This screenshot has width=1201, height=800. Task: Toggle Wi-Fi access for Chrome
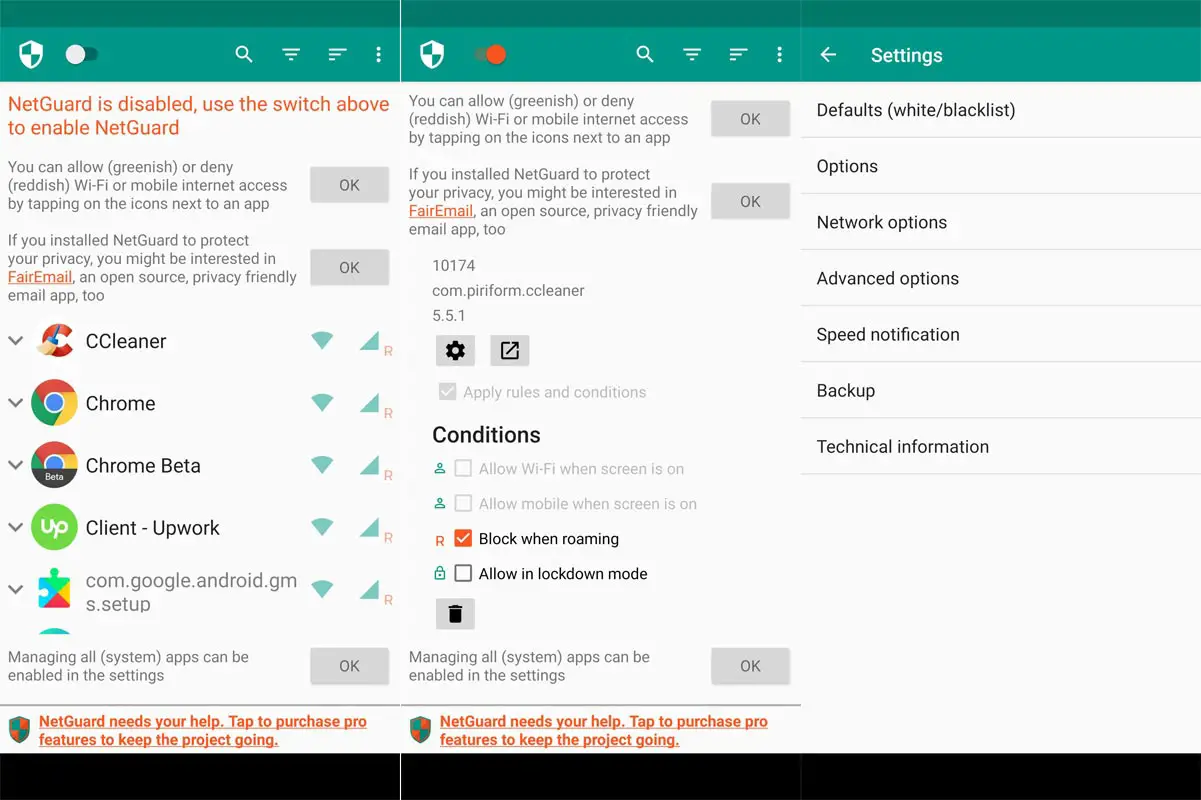(x=322, y=403)
